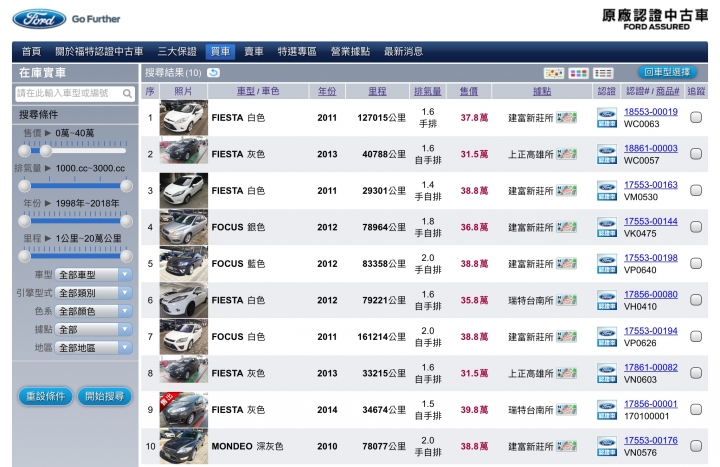This screenshot has height=467, width=720.
Task: Open 三大保證 menu item
Action: pos(177,51)
